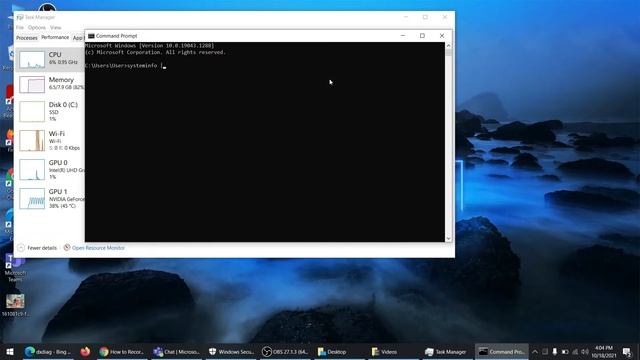This screenshot has width=640, height=360.
Task: Open the Action Center notifications icon
Action: (x=627, y=351)
